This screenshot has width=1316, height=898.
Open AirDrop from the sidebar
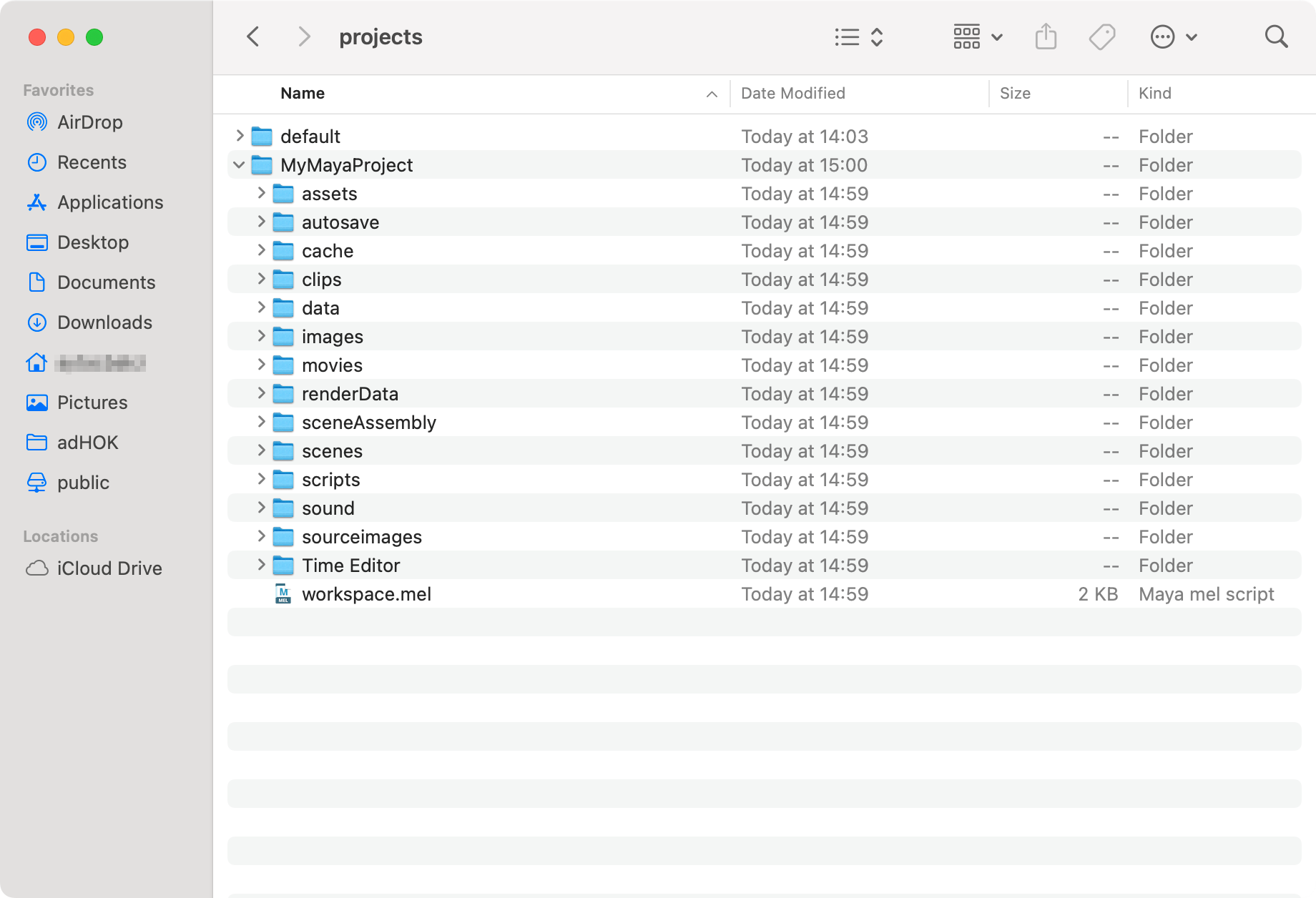[89, 122]
